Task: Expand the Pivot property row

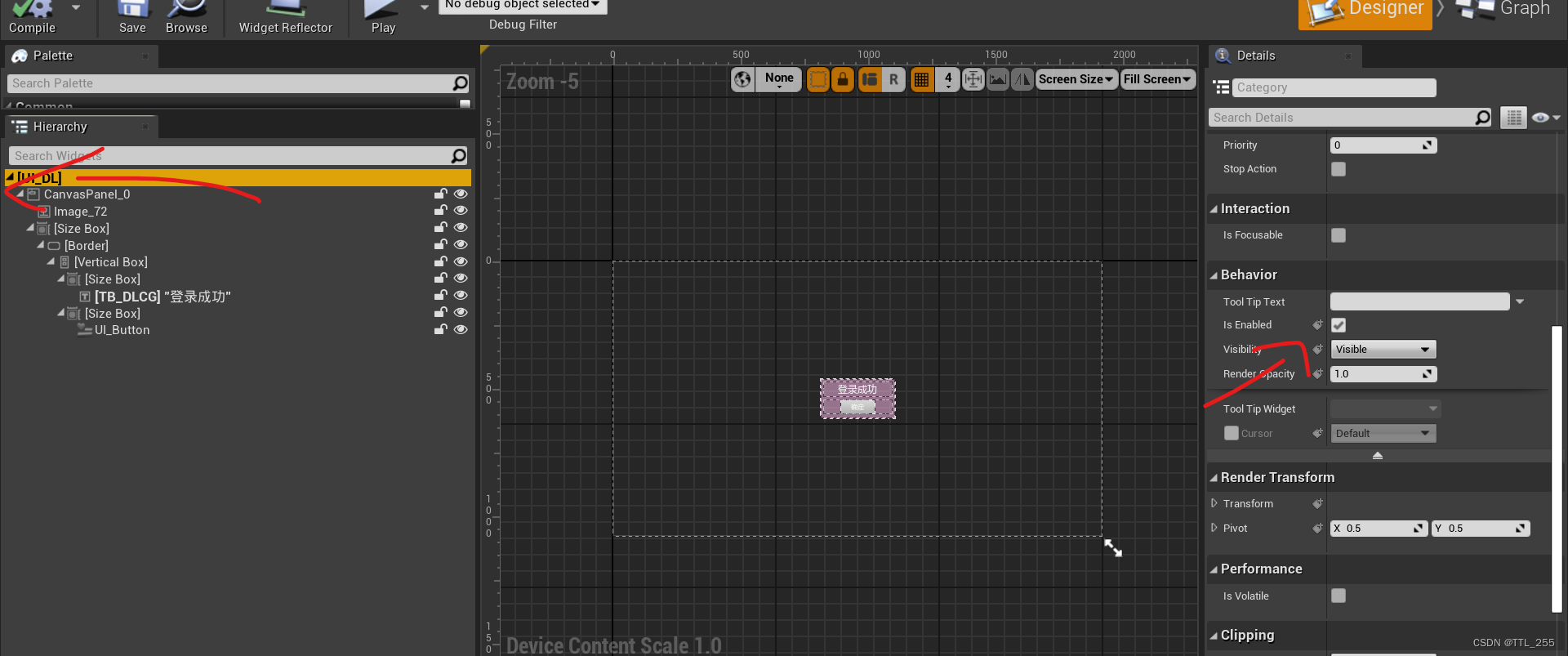Action: pos(1214,528)
